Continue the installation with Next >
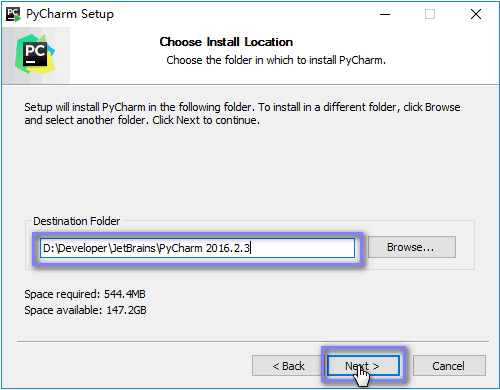The image size is (500, 390). pos(363,366)
